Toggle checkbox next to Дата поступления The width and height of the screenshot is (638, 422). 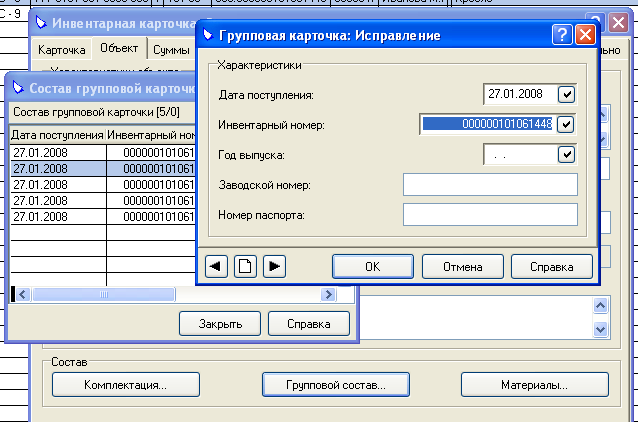tap(567, 95)
